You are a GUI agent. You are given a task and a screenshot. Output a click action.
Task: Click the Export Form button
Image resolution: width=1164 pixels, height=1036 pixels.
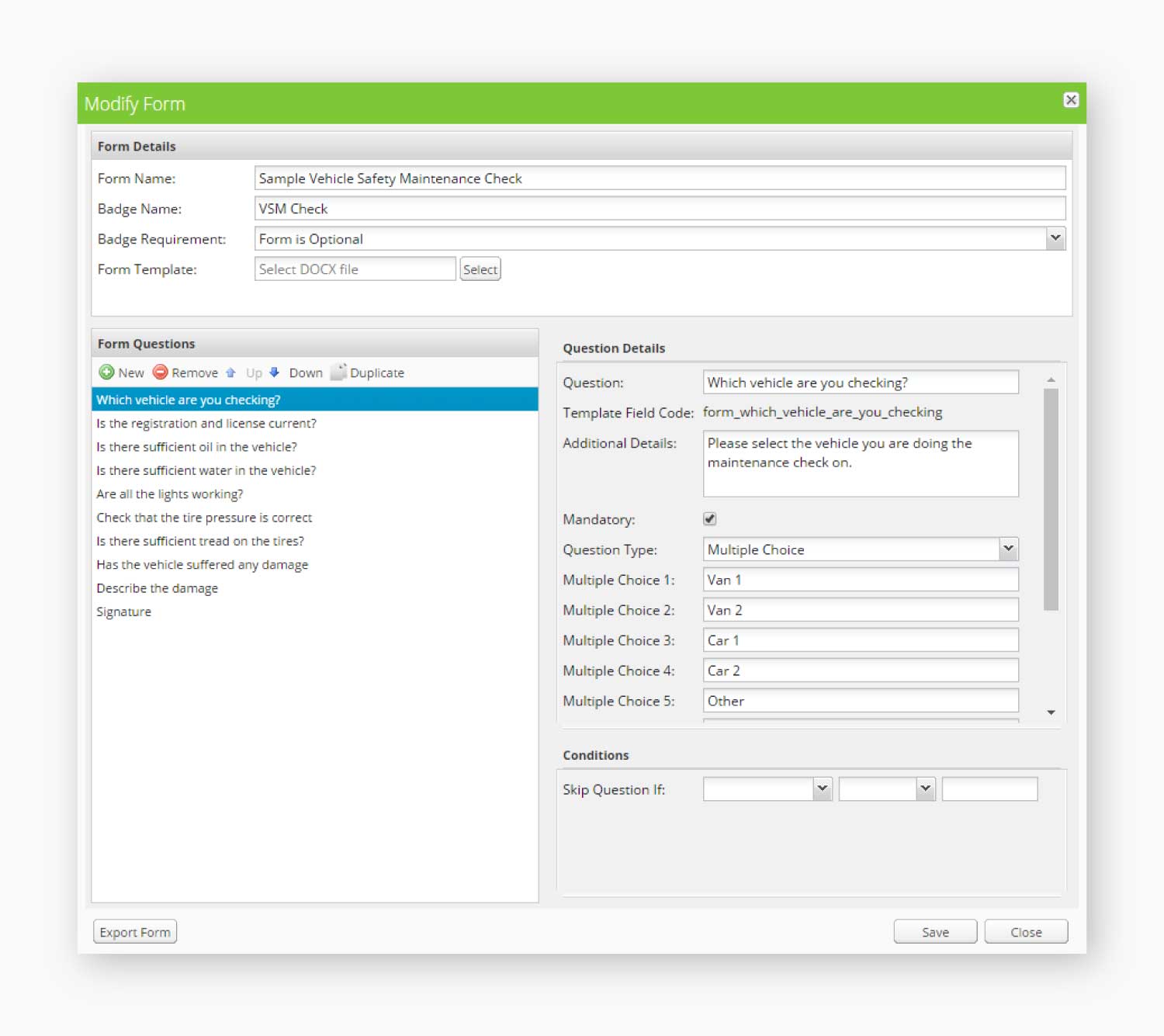pyautogui.click(x=134, y=931)
